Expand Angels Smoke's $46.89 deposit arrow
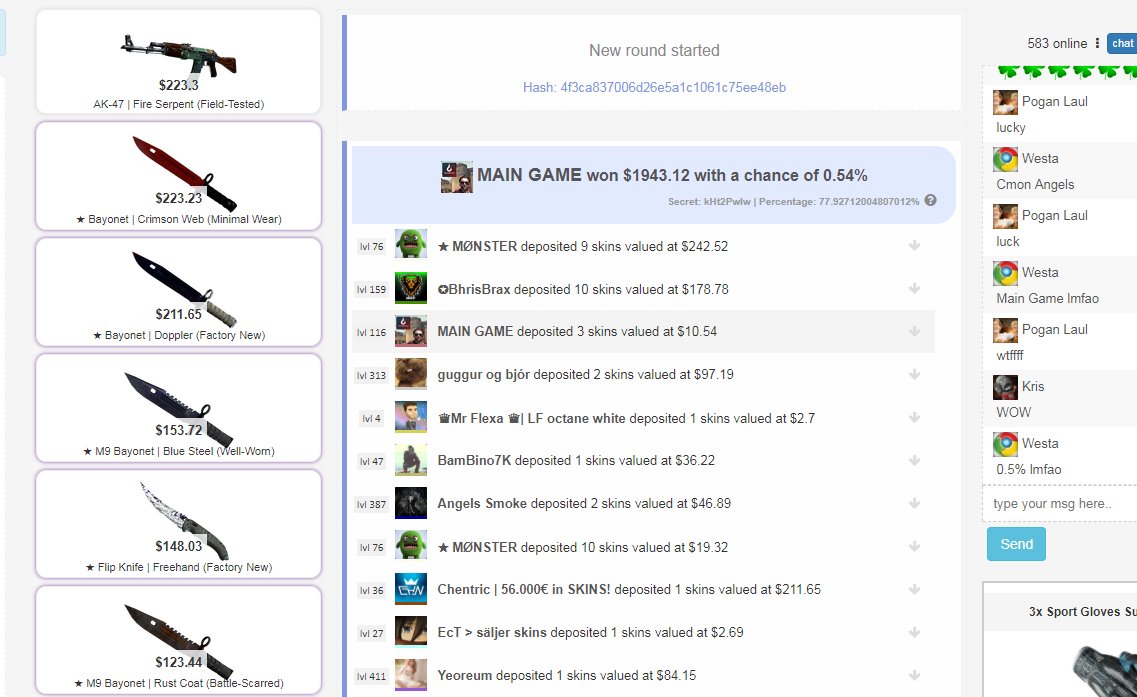This screenshot has width=1137, height=697. 914,503
